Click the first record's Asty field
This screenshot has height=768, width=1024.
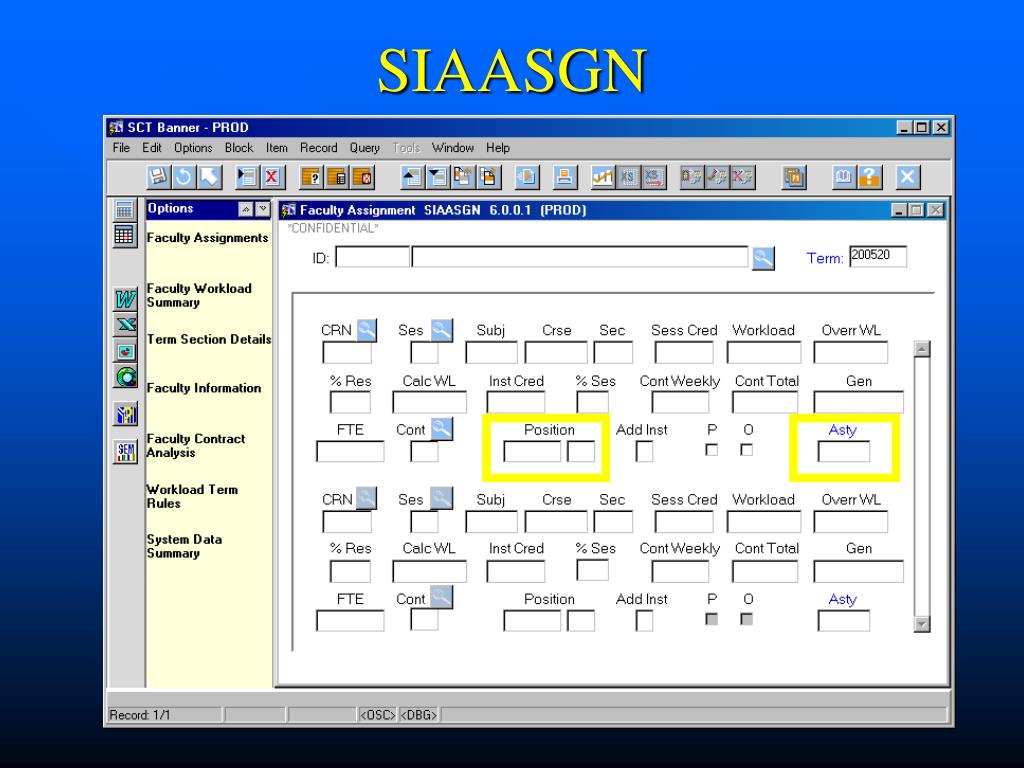click(844, 451)
